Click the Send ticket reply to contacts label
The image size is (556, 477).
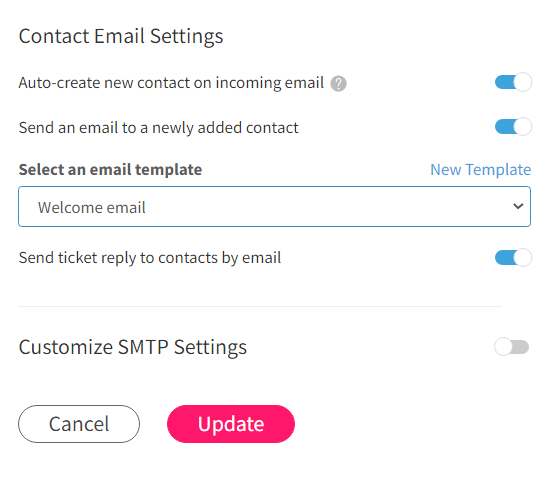pyautogui.click(x=150, y=258)
